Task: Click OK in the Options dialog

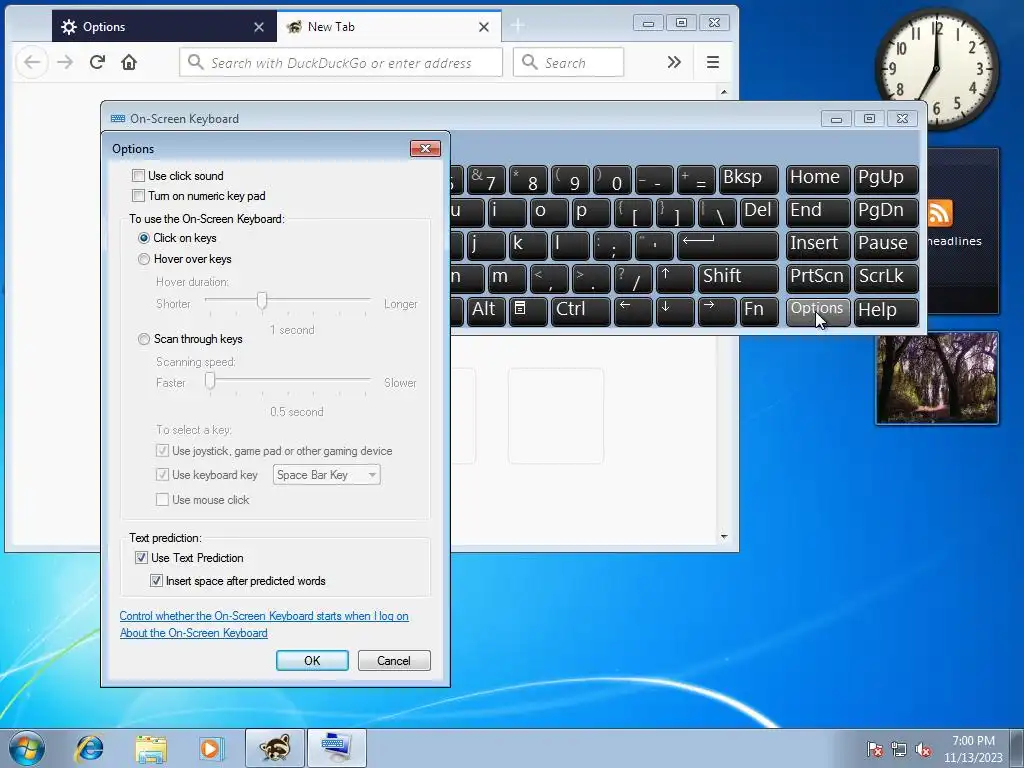Action: click(312, 660)
